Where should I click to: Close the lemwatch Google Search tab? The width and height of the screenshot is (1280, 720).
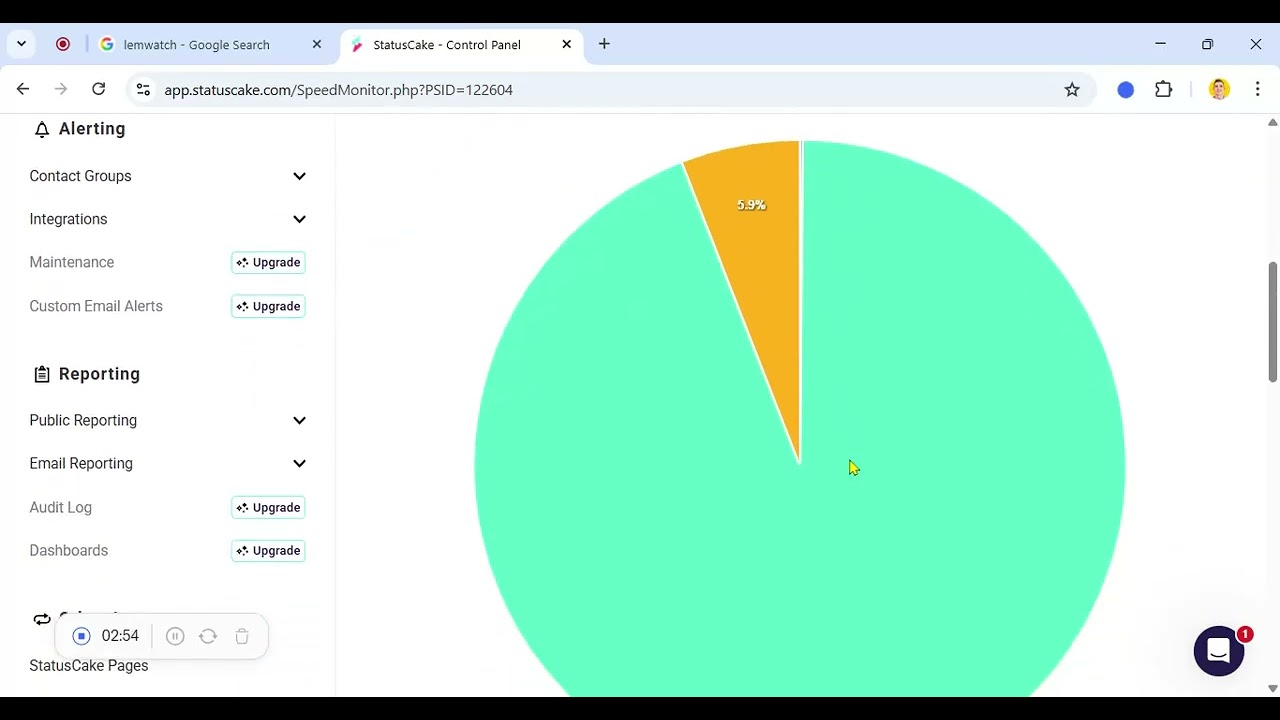coord(317,44)
